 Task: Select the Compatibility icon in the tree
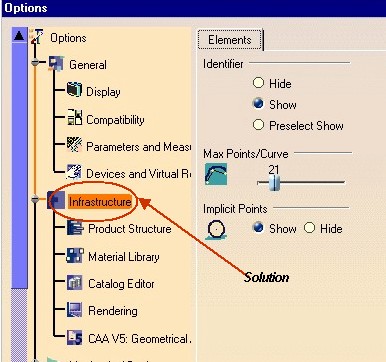pyautogui.click(x=75, y=117)
